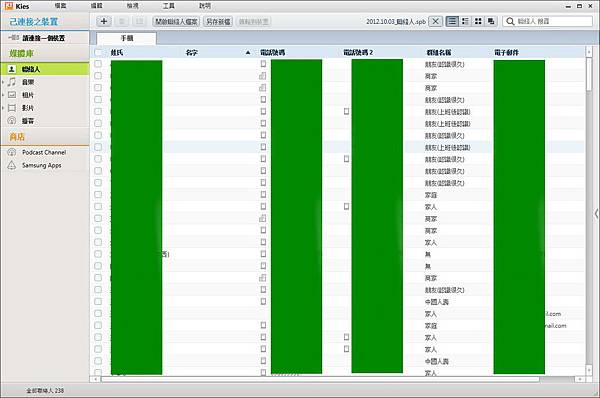Image resolution: width=600 pixels, height=398 pixels.
Task: Click the scroll down arrow of contact list
Action: (x=589, y=370)
